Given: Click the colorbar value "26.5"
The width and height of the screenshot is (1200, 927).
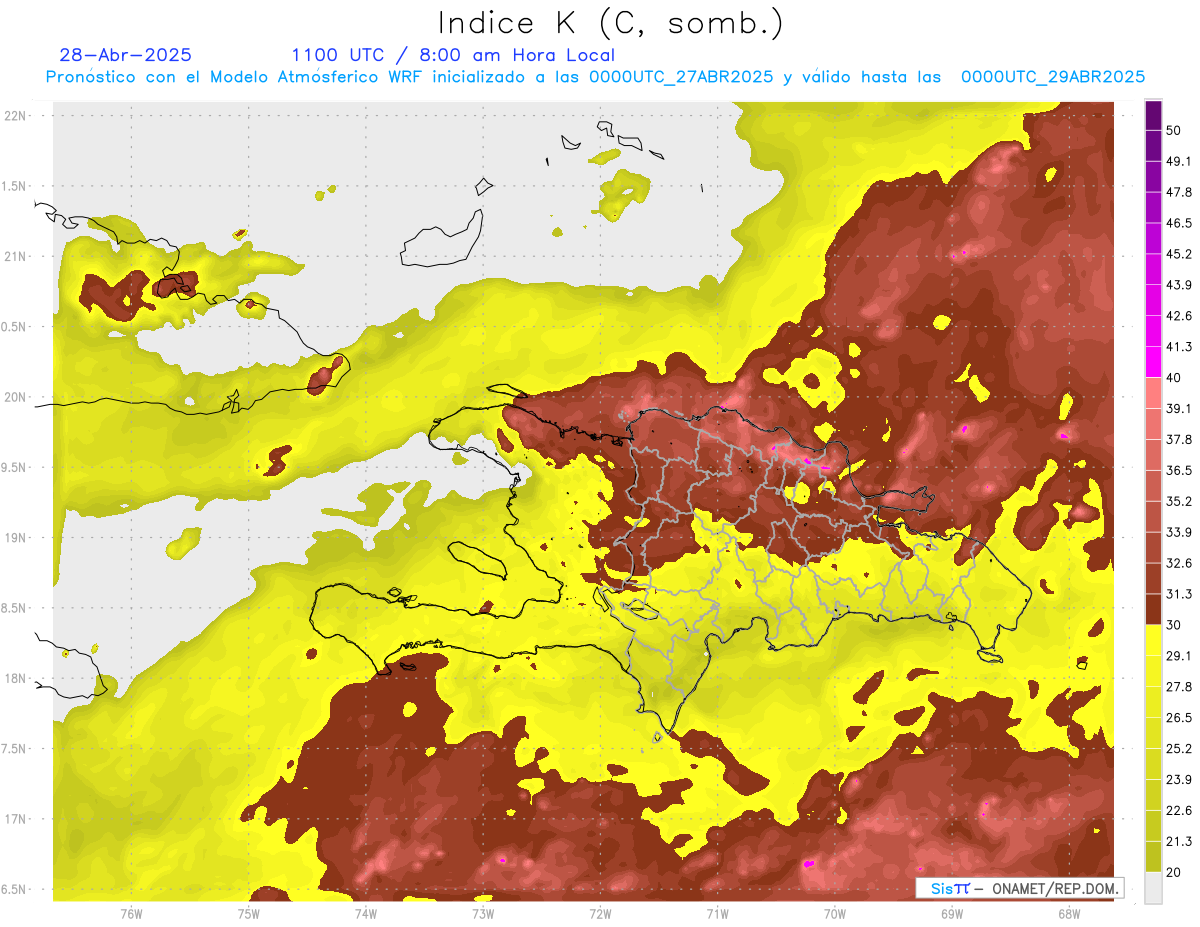Looking at the screenshot, I should [1179, 718].
